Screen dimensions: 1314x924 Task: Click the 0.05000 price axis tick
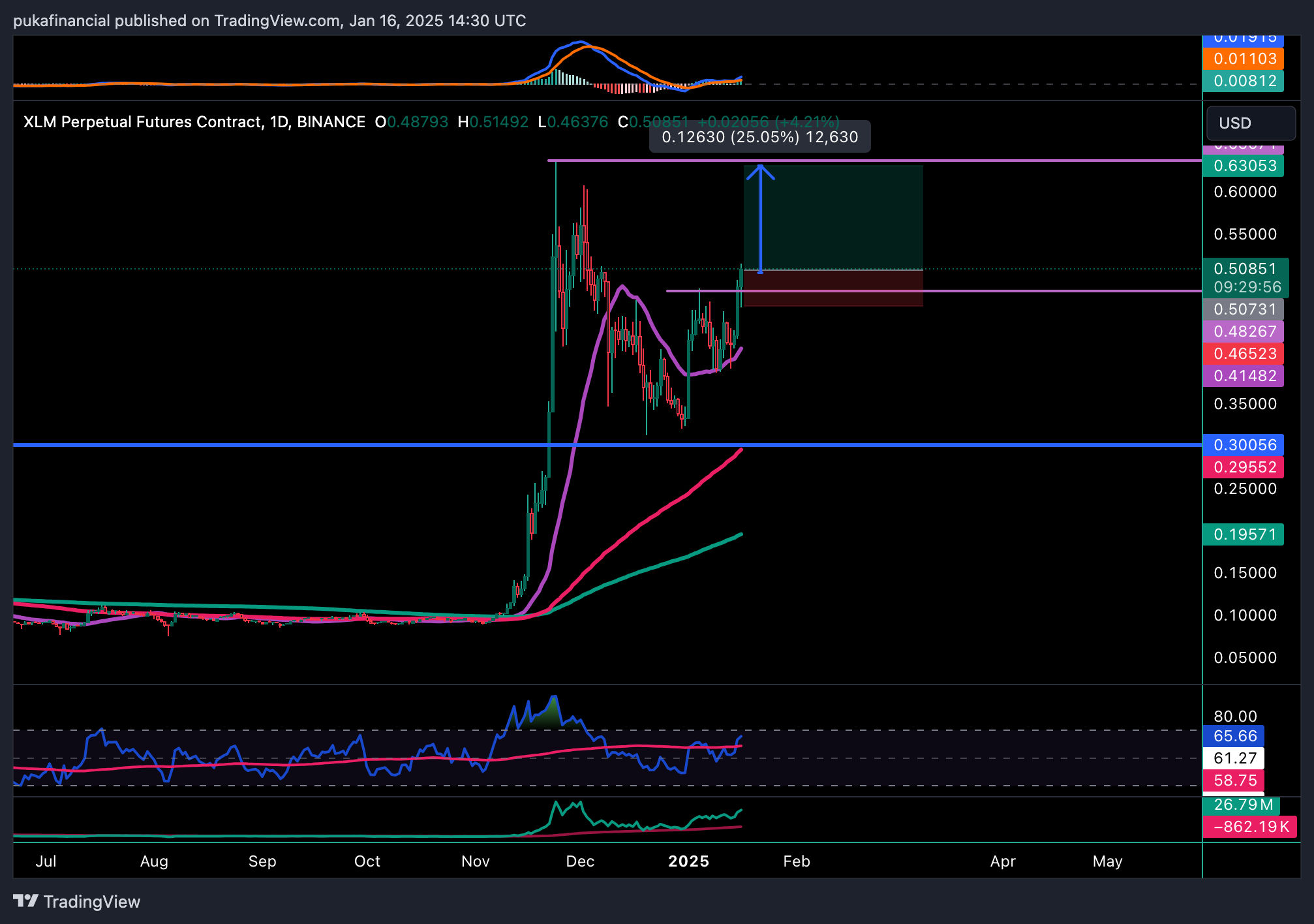click(1245, 658)
